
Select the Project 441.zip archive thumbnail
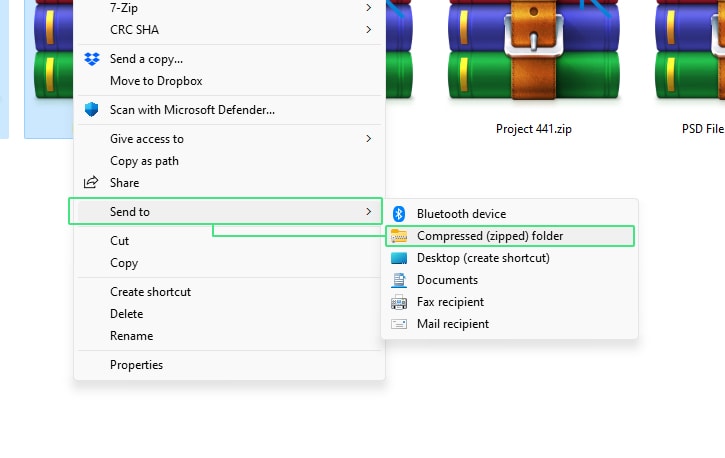534,49
